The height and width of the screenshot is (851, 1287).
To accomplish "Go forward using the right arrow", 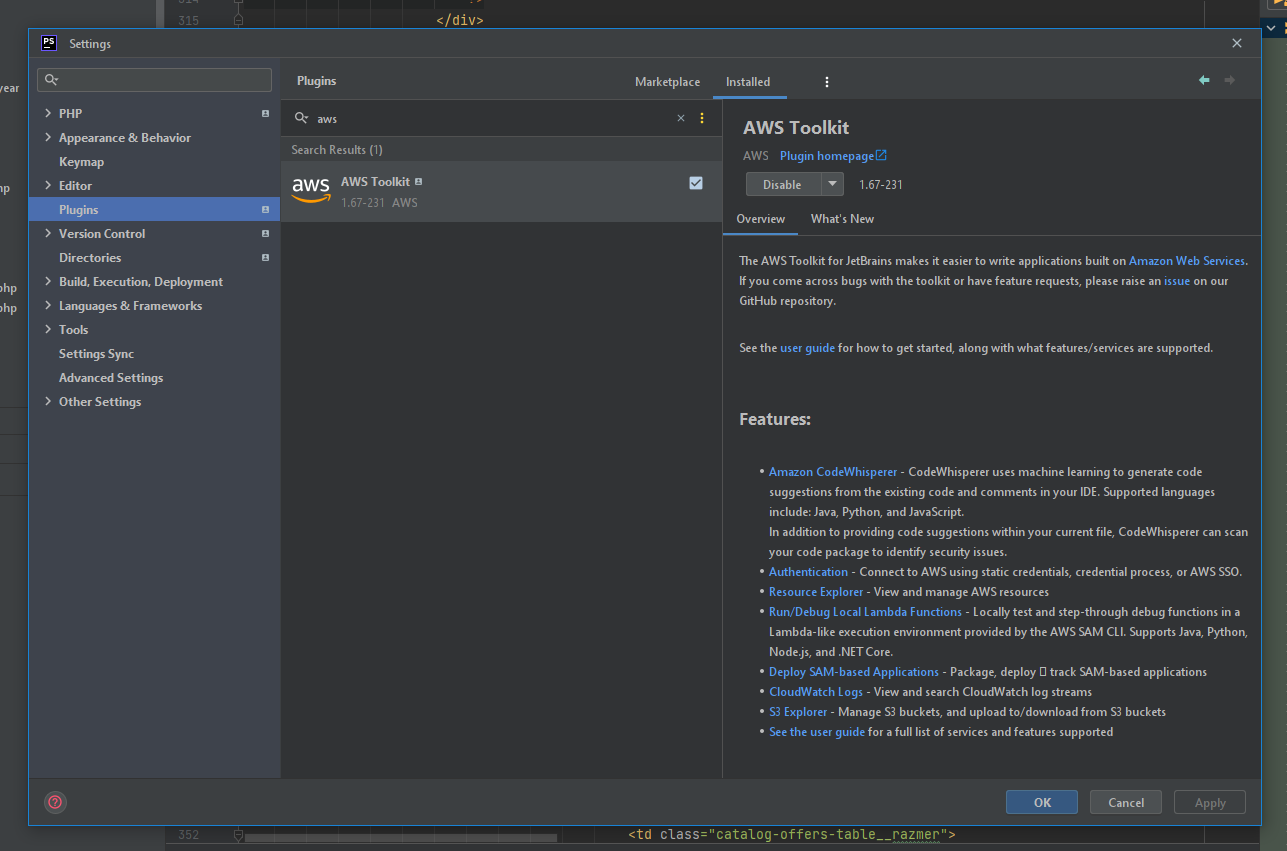I will pos(1230,80).
